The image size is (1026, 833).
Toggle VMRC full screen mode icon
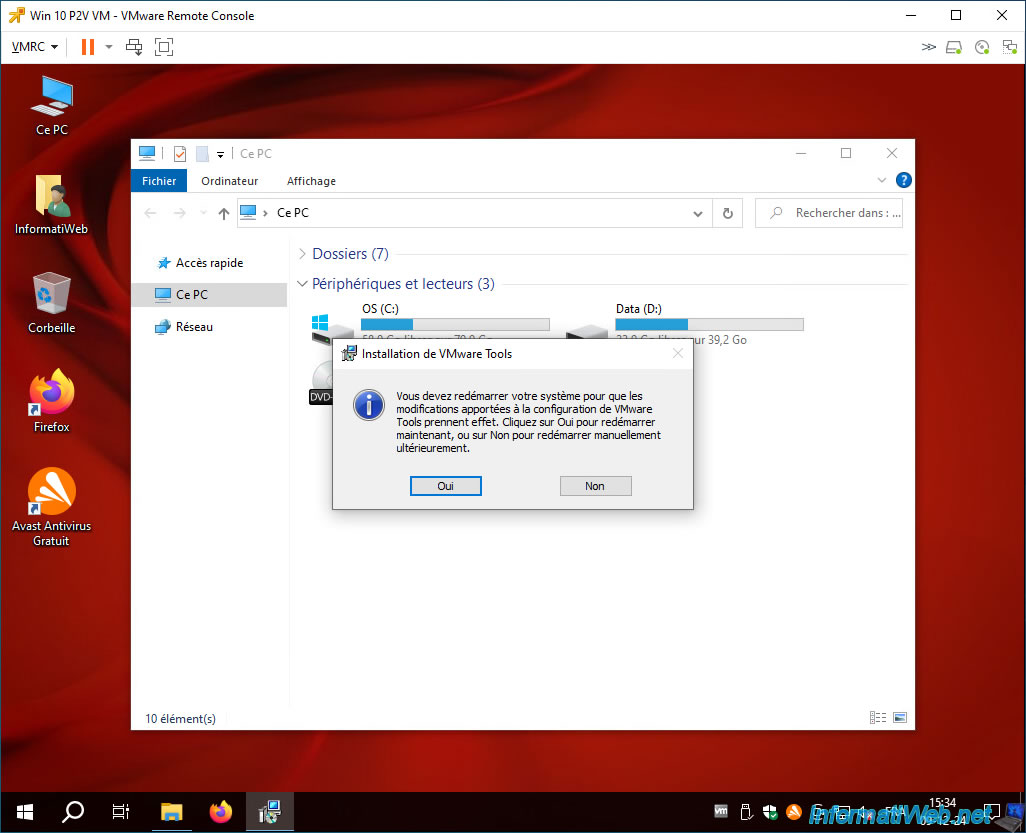164,47
